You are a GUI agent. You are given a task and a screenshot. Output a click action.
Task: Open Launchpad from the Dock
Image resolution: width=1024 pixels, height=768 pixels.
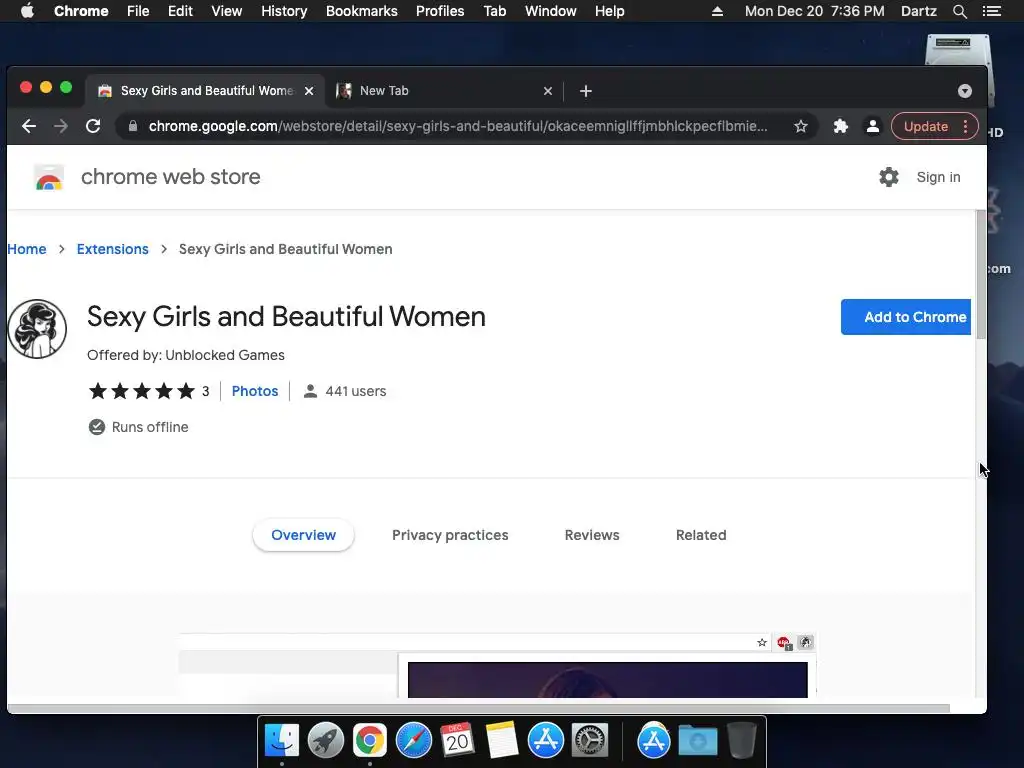[326, 741]
